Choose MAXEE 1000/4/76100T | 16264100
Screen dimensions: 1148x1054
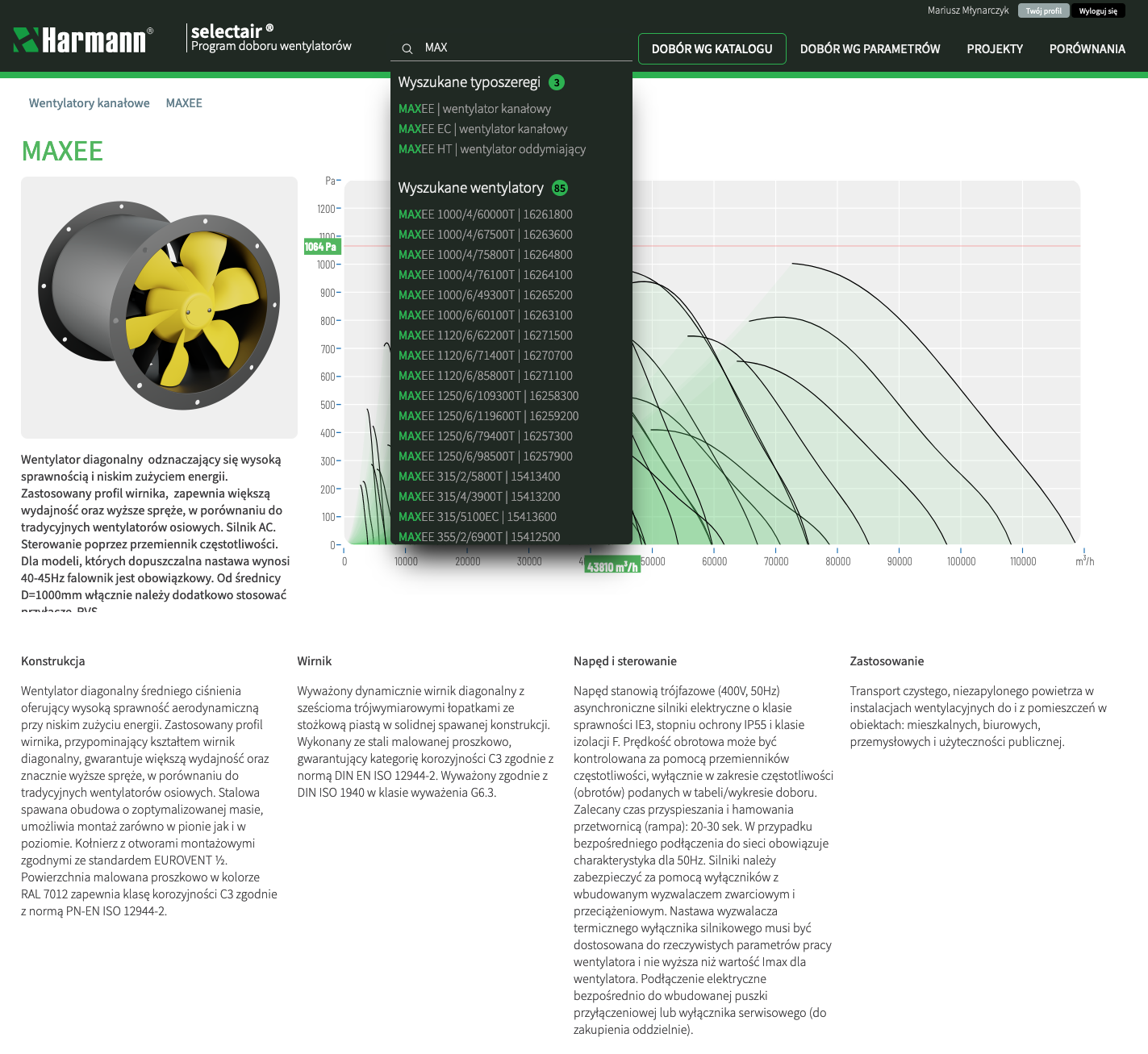486,275
